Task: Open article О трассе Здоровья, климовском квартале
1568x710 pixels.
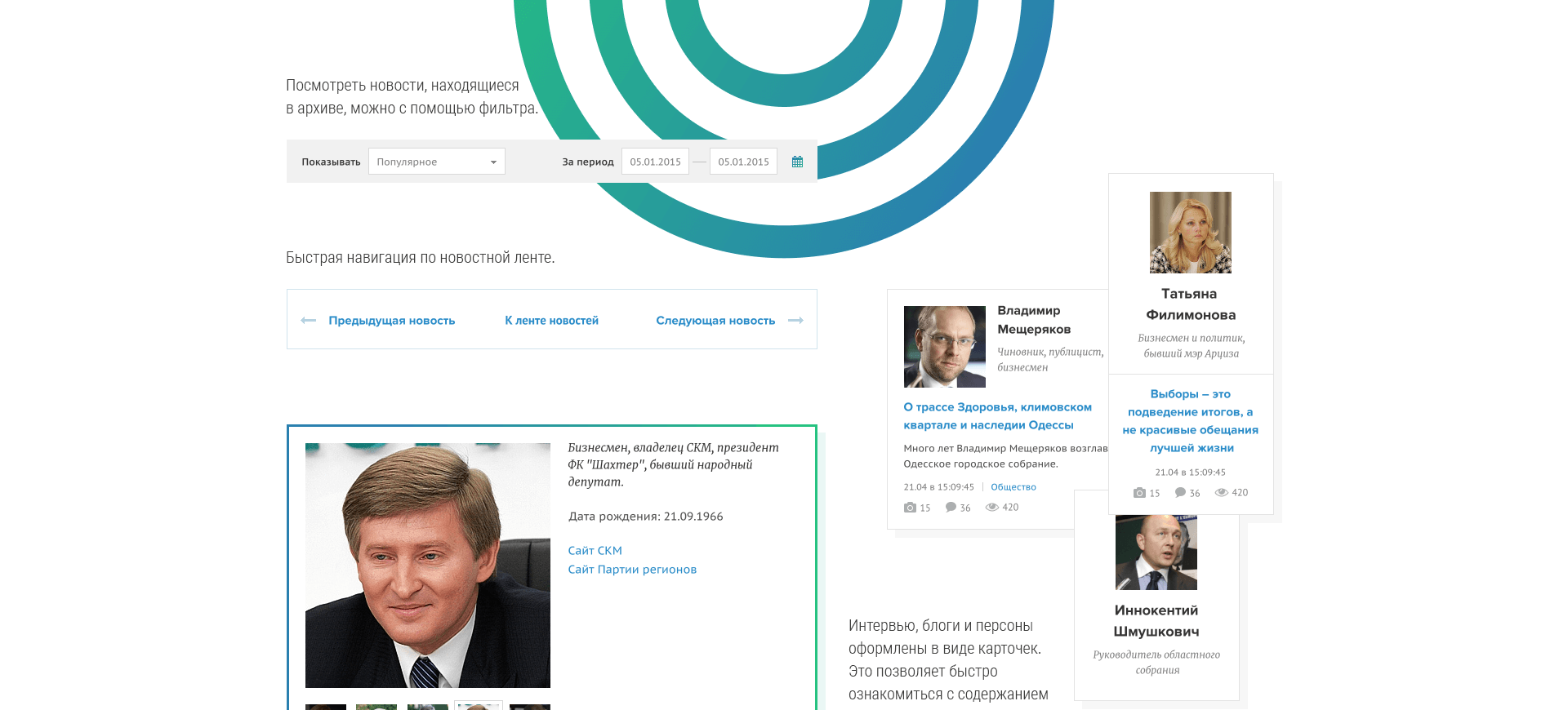Action: click(997, 416)
